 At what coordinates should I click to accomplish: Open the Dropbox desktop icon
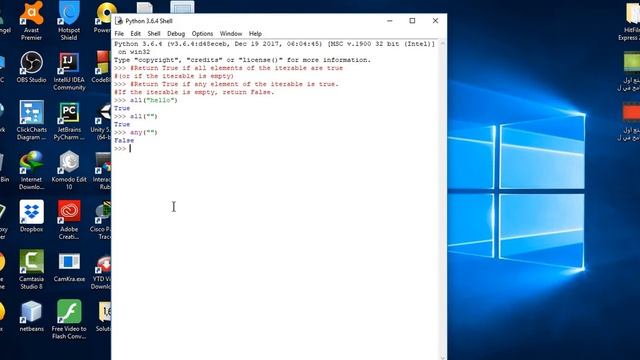click(31, 217)
